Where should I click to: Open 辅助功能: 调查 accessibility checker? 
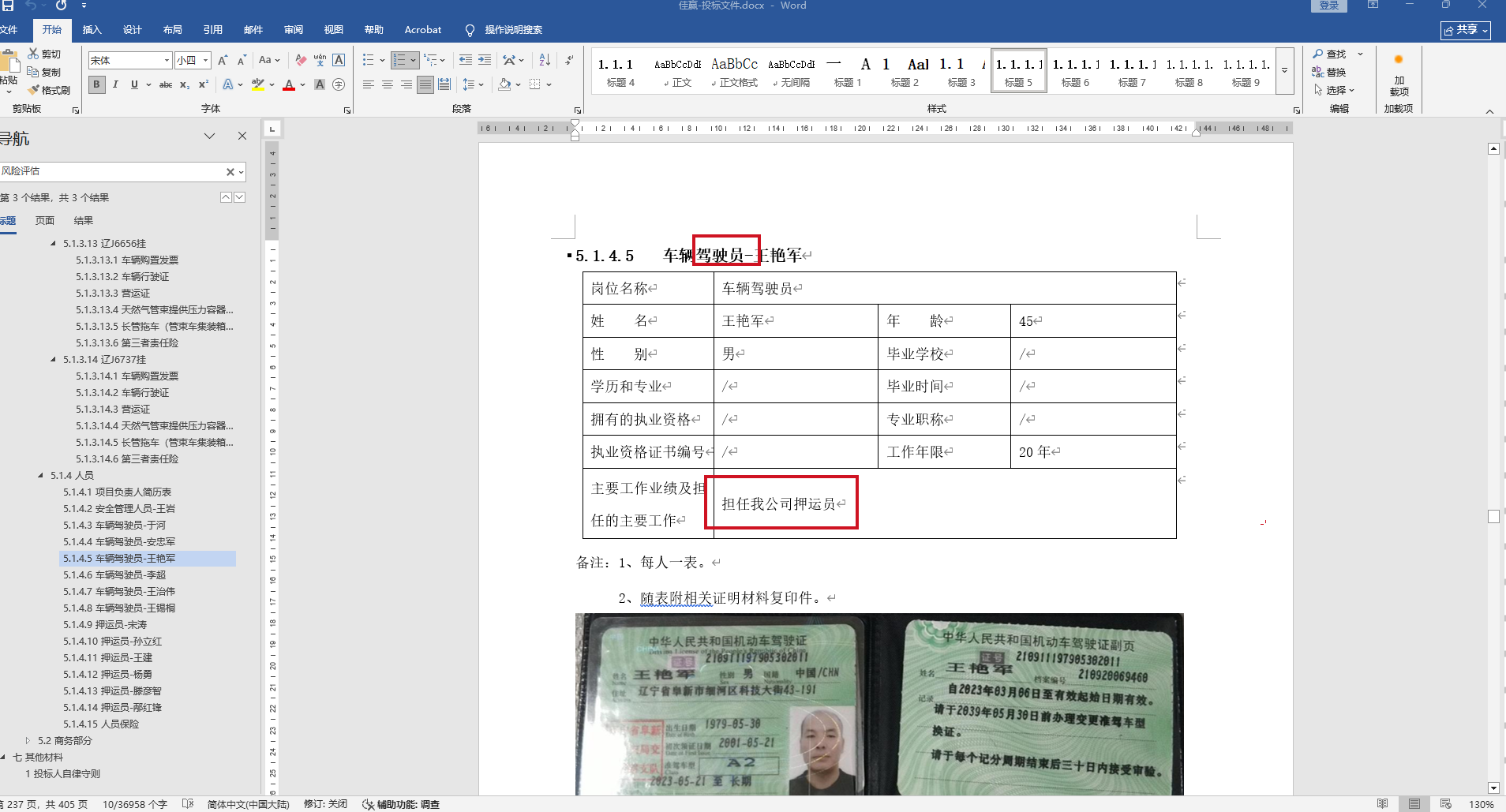401,804
